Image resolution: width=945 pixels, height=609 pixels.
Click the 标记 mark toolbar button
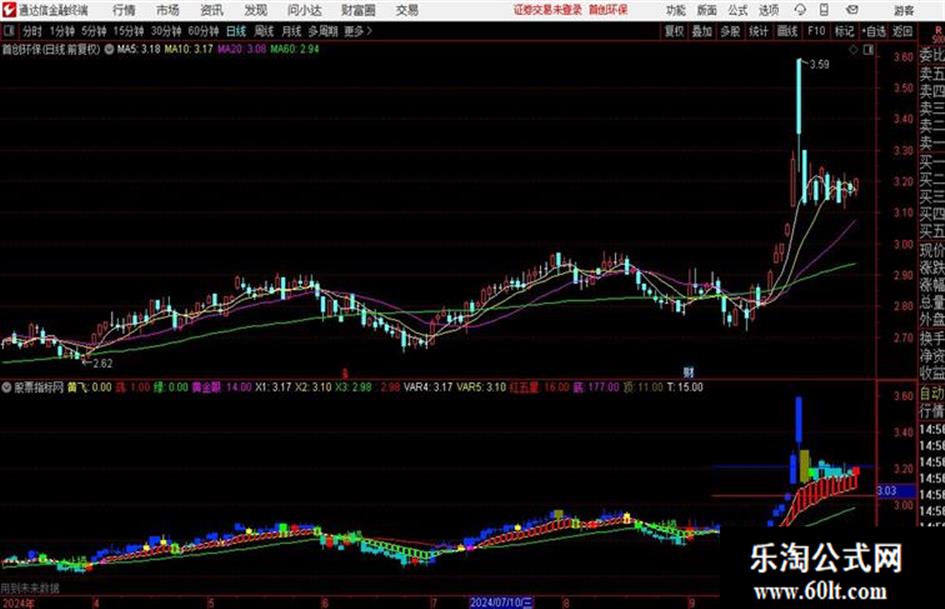tap(844, 31)
